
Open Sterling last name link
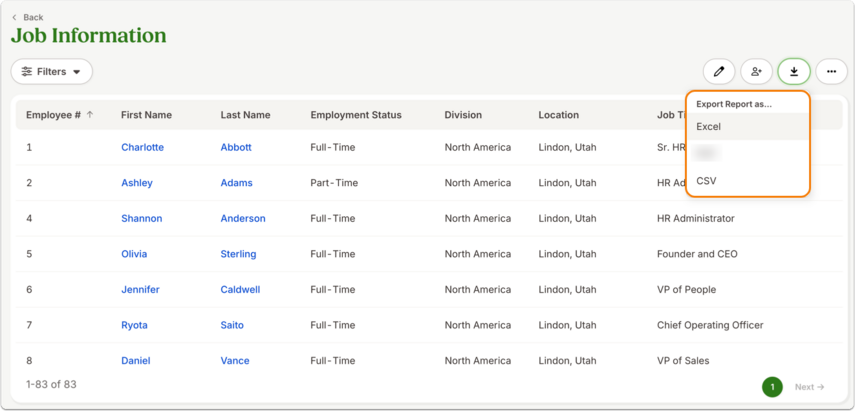point(238,254)
